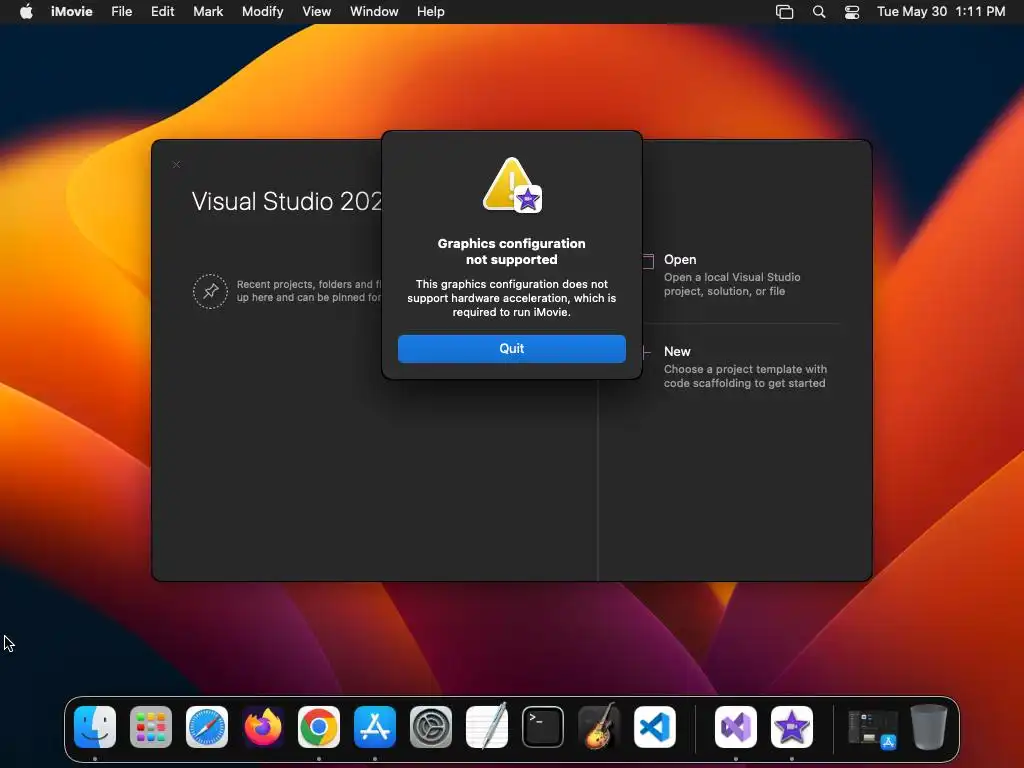Open the Mark menu

(208, 12)
